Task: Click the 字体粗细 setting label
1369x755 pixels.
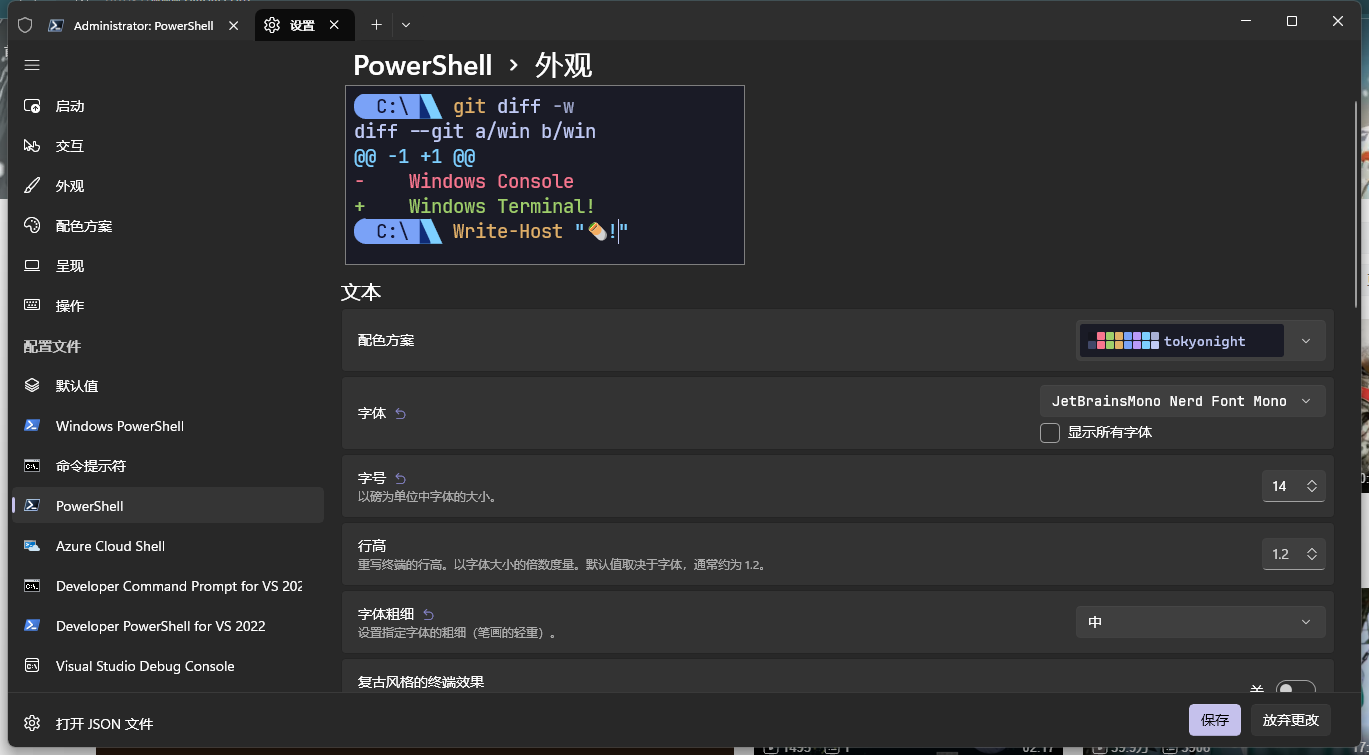Action: pyautogui.click(x=386, y=615)
